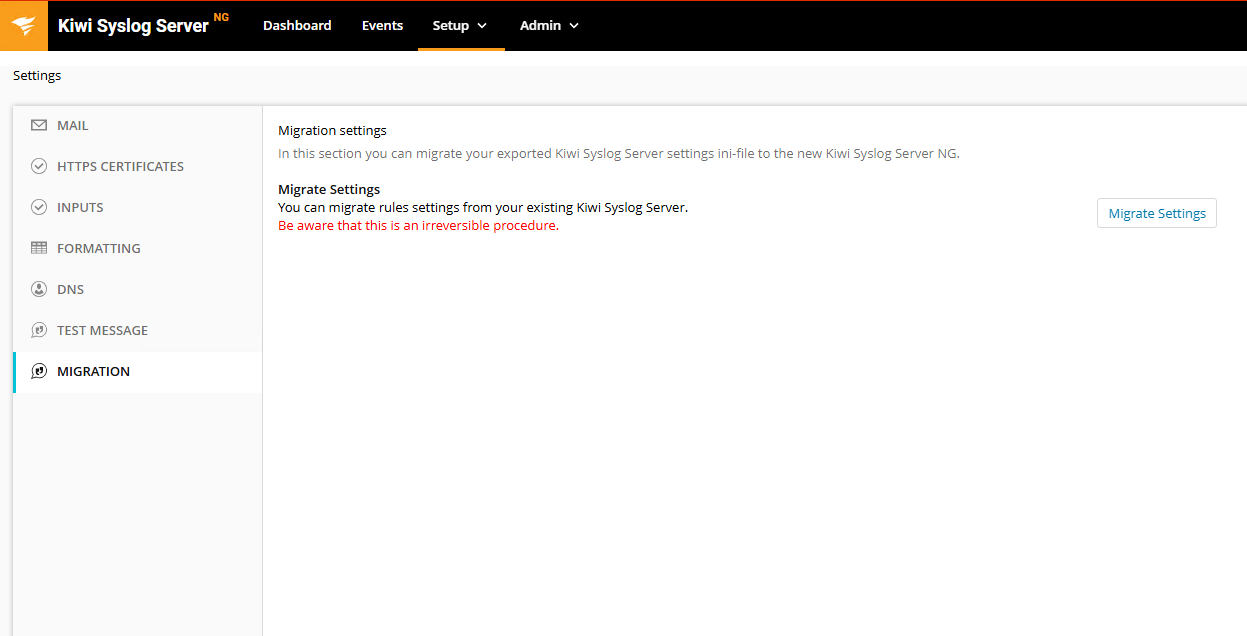
Task: Select Mail in the settings sidebar
Action: 72,124
